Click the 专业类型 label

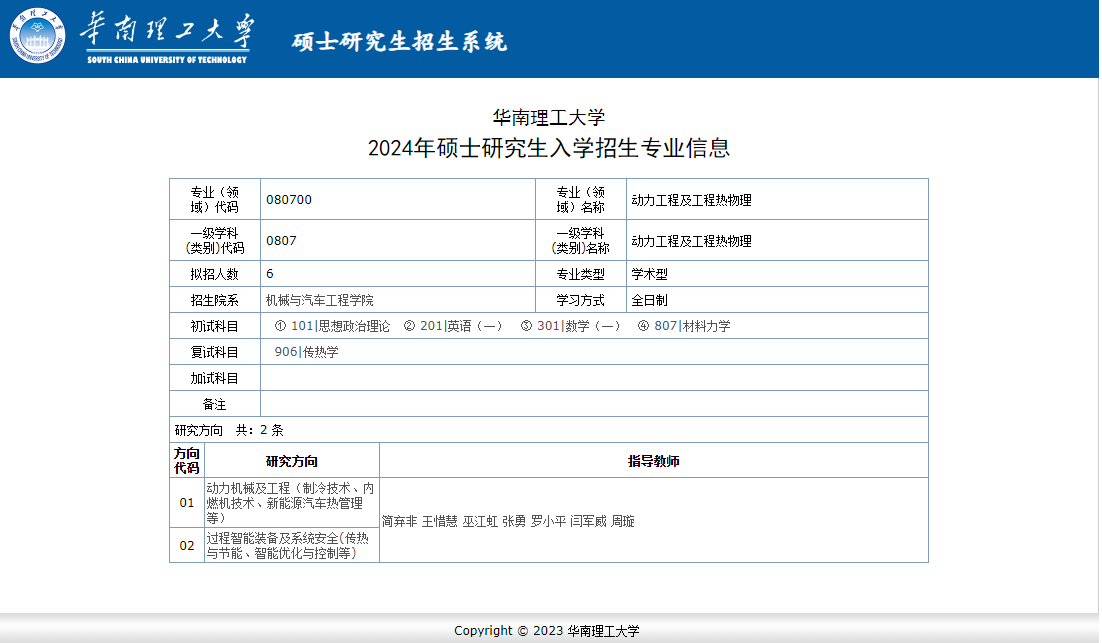pyautogui.click(x=581, y=274)
